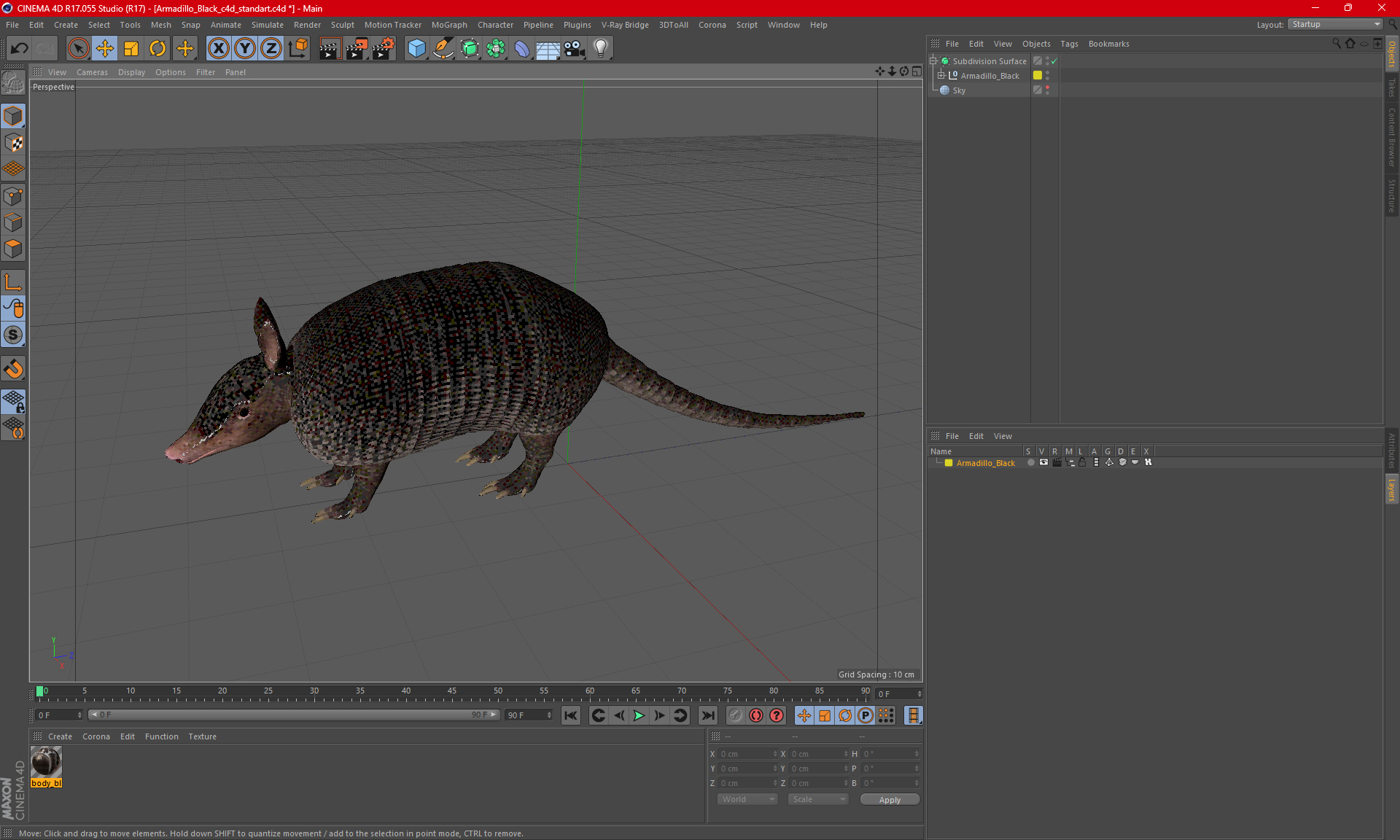Screen dimensions: 1400x840
Task: Add a Cube primitive object
Action: click(x=416, y=49)
